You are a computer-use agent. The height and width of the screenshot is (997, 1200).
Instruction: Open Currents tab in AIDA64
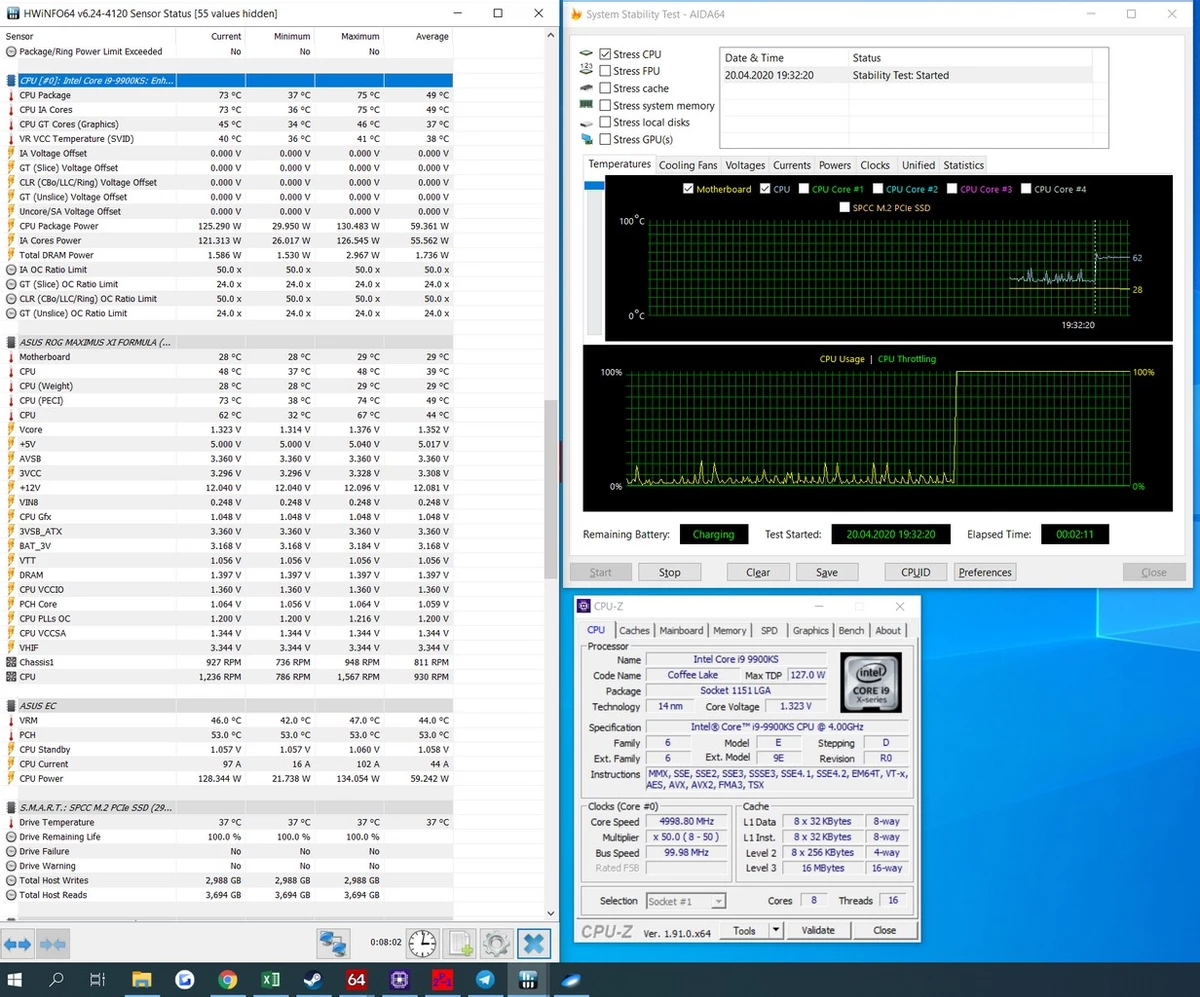tap(792, 165)
